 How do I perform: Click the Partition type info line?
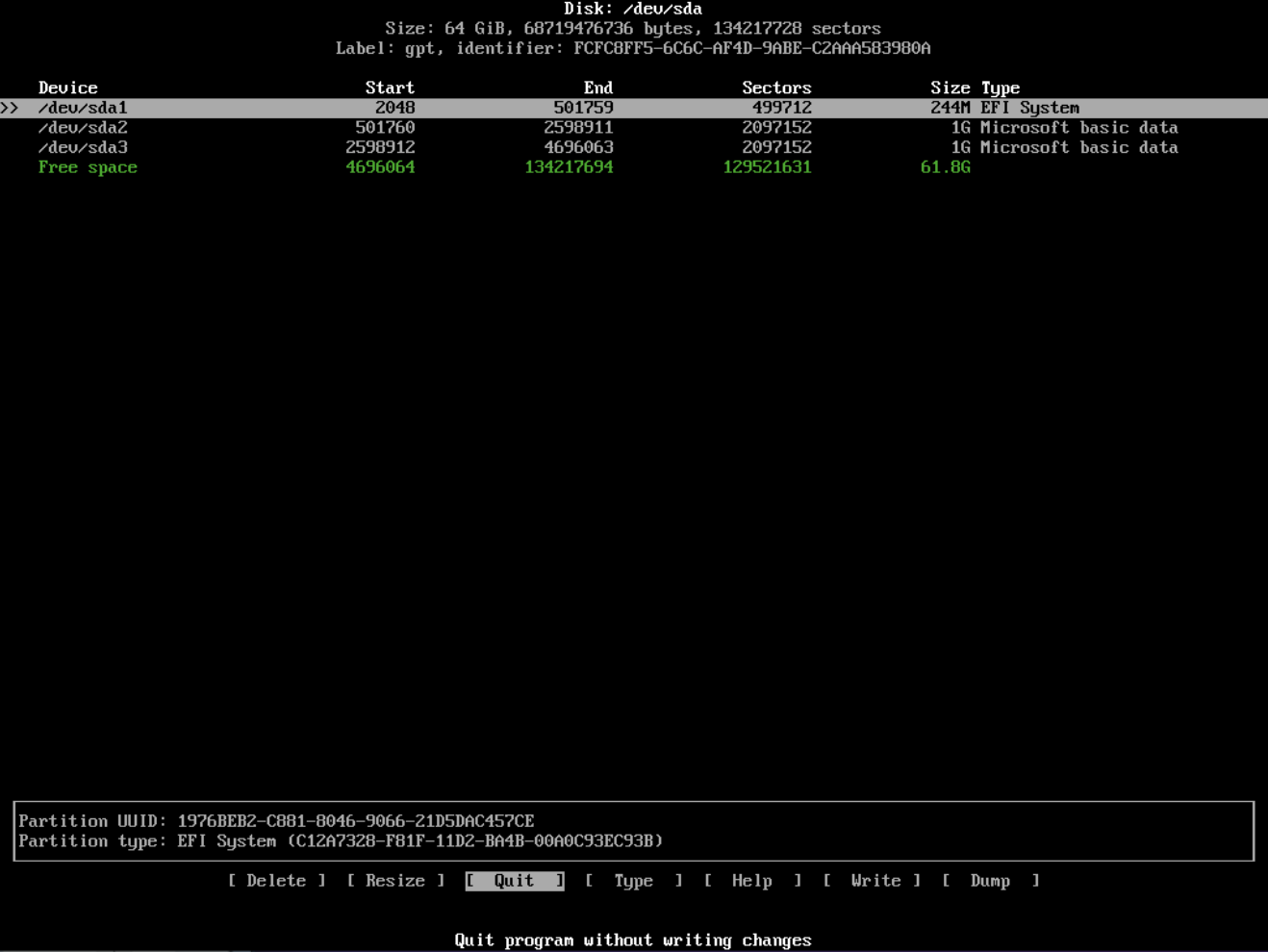(341, 841)
